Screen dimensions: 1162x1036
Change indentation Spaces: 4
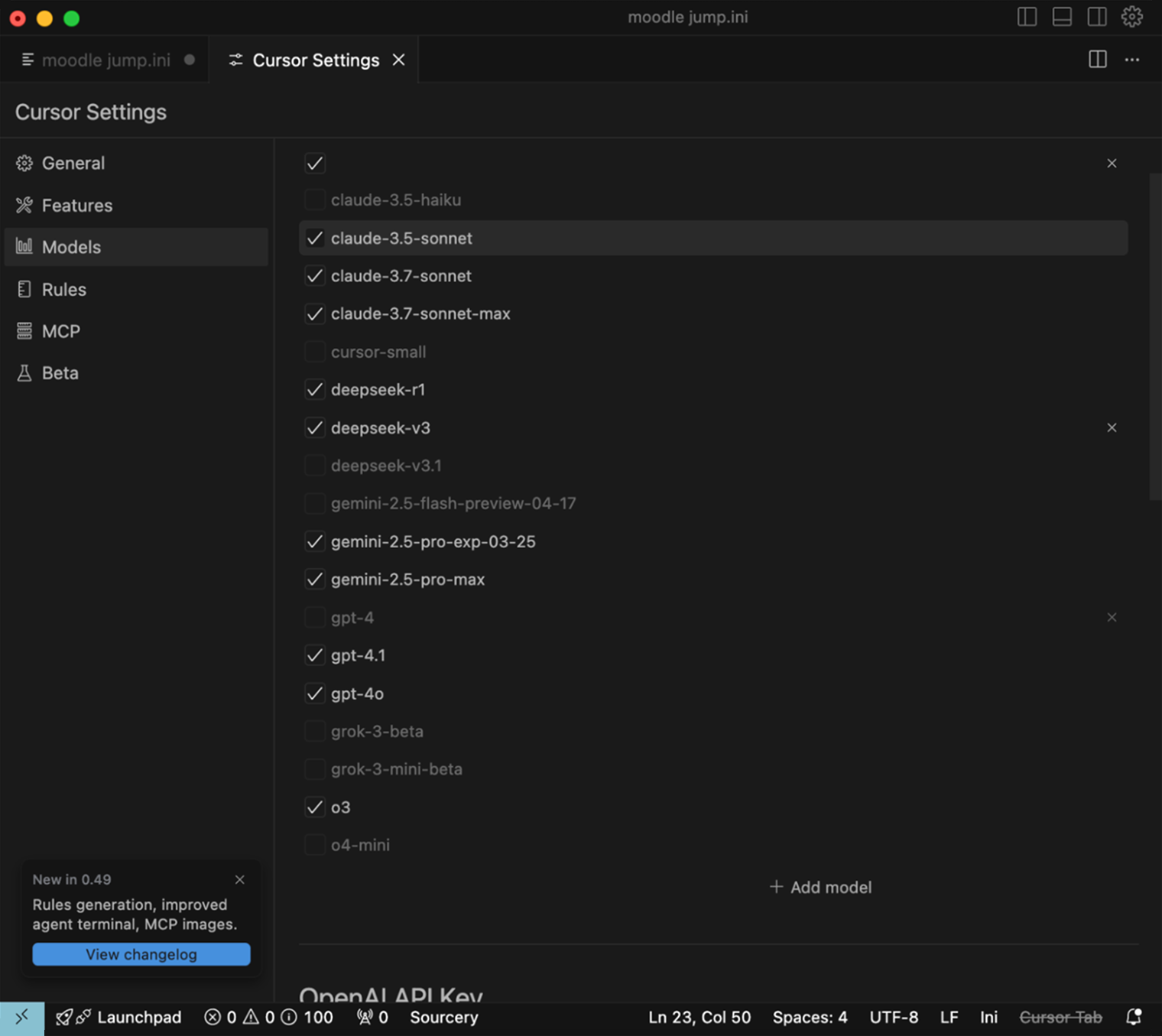pos(810,1018)
